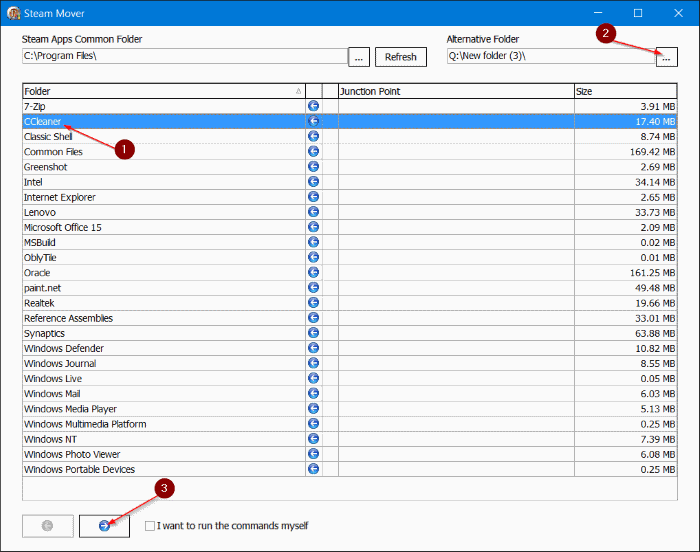
Task: Click the blue arrow icon in the Common Files row
Action: pos(314,151)
